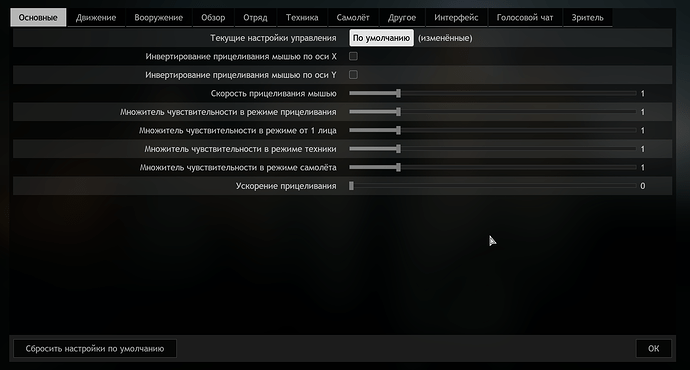Viewport: 690px width, 370px height.
Task: Adjust sensitivity slider for режиме самолёта
Action: pos(493,167)
